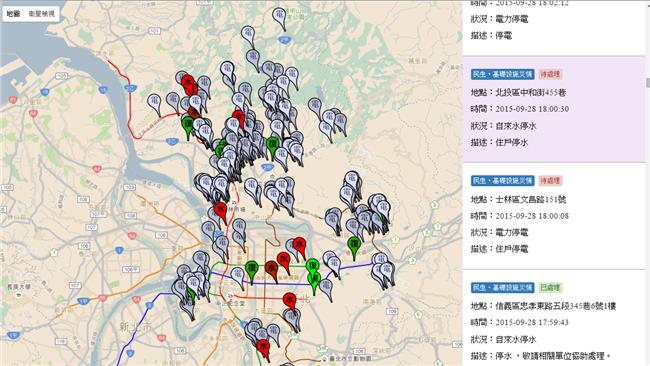Select the 信義區忠孝東路五段 incident entry
The width and height of the screenshot is (650, 366).
pyautogui.click(x=553, y=318)
